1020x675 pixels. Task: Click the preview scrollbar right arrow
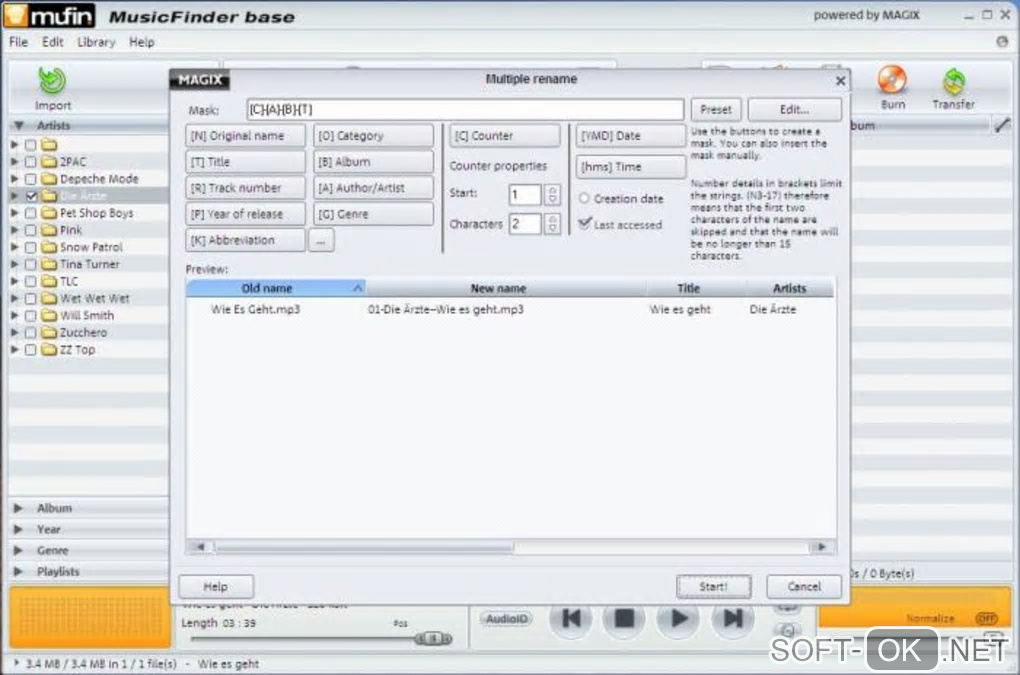[822, 548]
